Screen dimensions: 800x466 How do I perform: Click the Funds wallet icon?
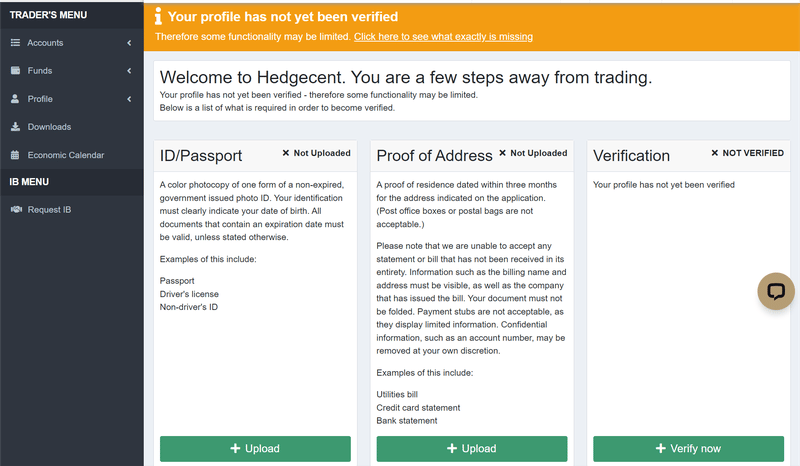coord(15,70)
